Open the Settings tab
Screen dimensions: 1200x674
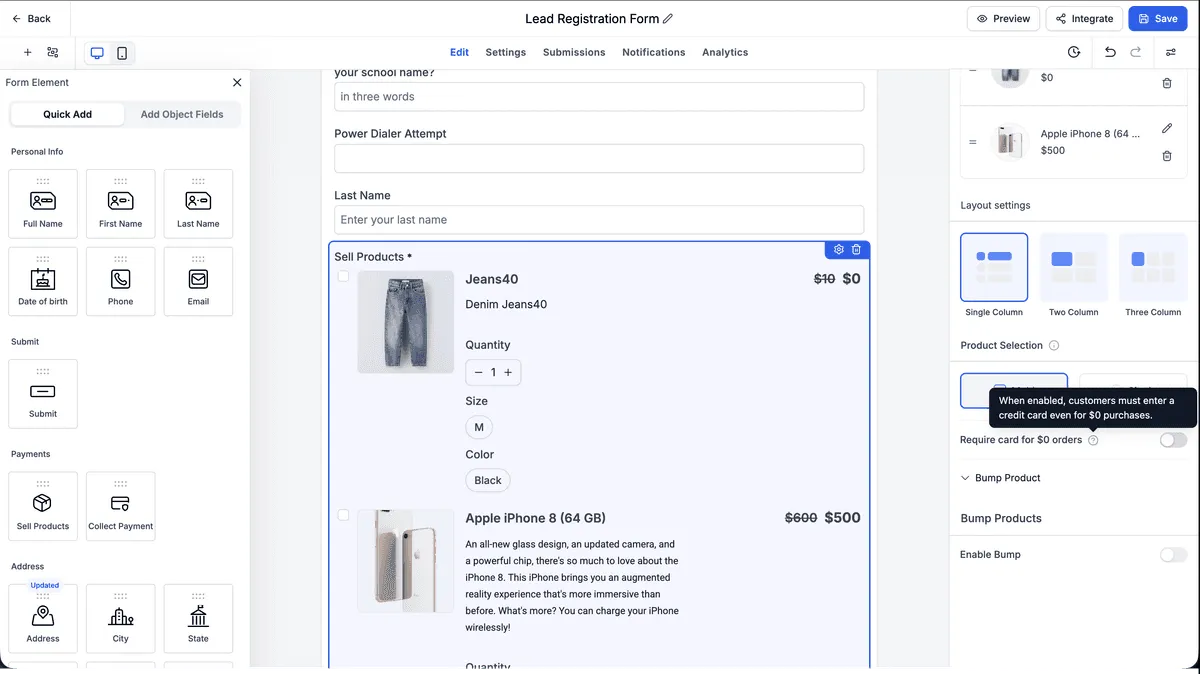[x=506, y=52]
